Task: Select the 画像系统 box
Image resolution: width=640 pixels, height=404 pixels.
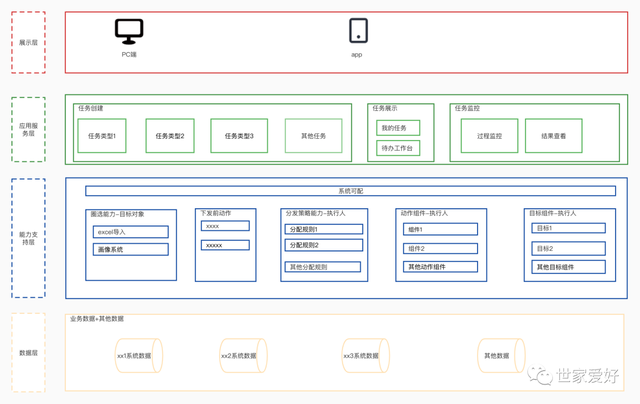Action: (x=131, y=249)
